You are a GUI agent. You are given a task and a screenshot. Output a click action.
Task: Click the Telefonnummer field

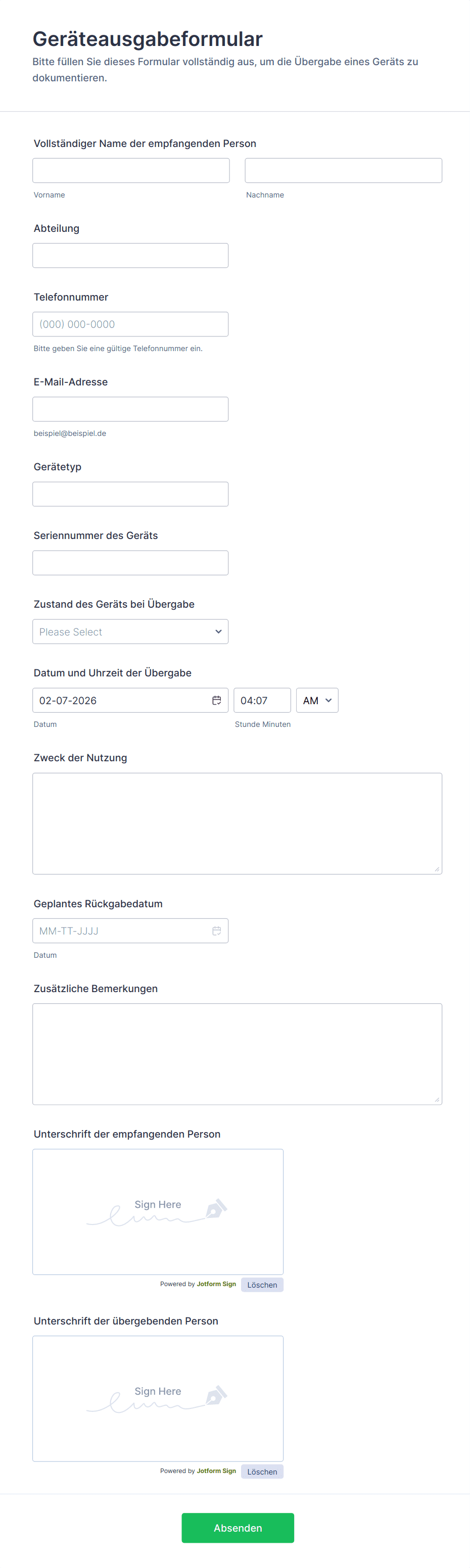tap(130, 324)
